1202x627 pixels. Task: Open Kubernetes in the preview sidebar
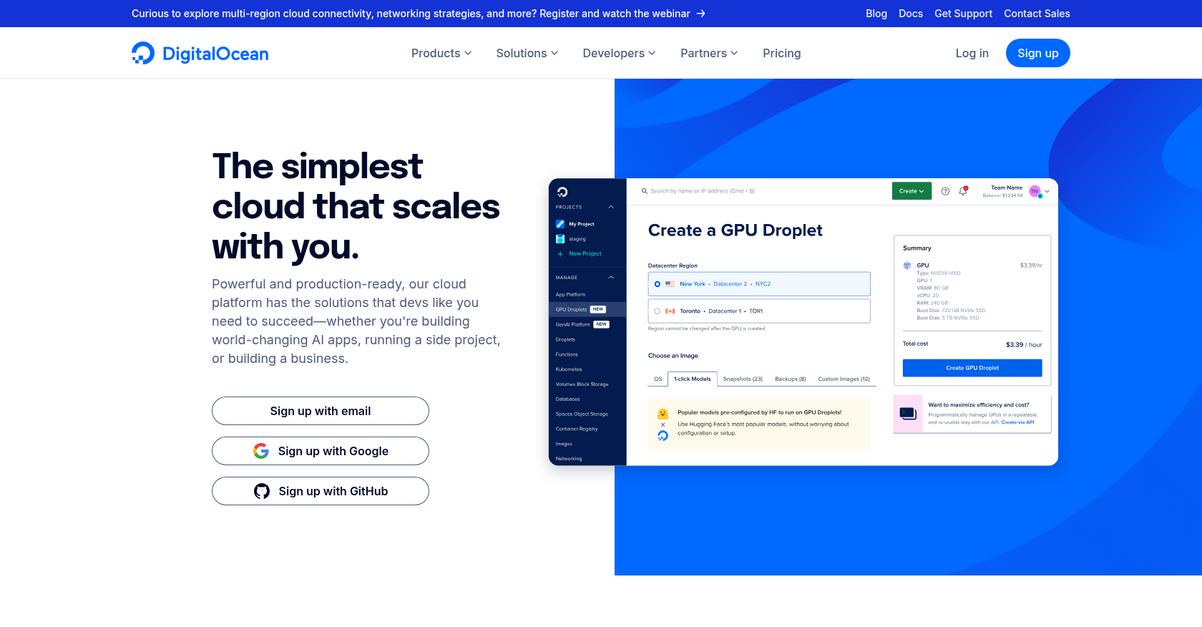click(x=568, y=369)
